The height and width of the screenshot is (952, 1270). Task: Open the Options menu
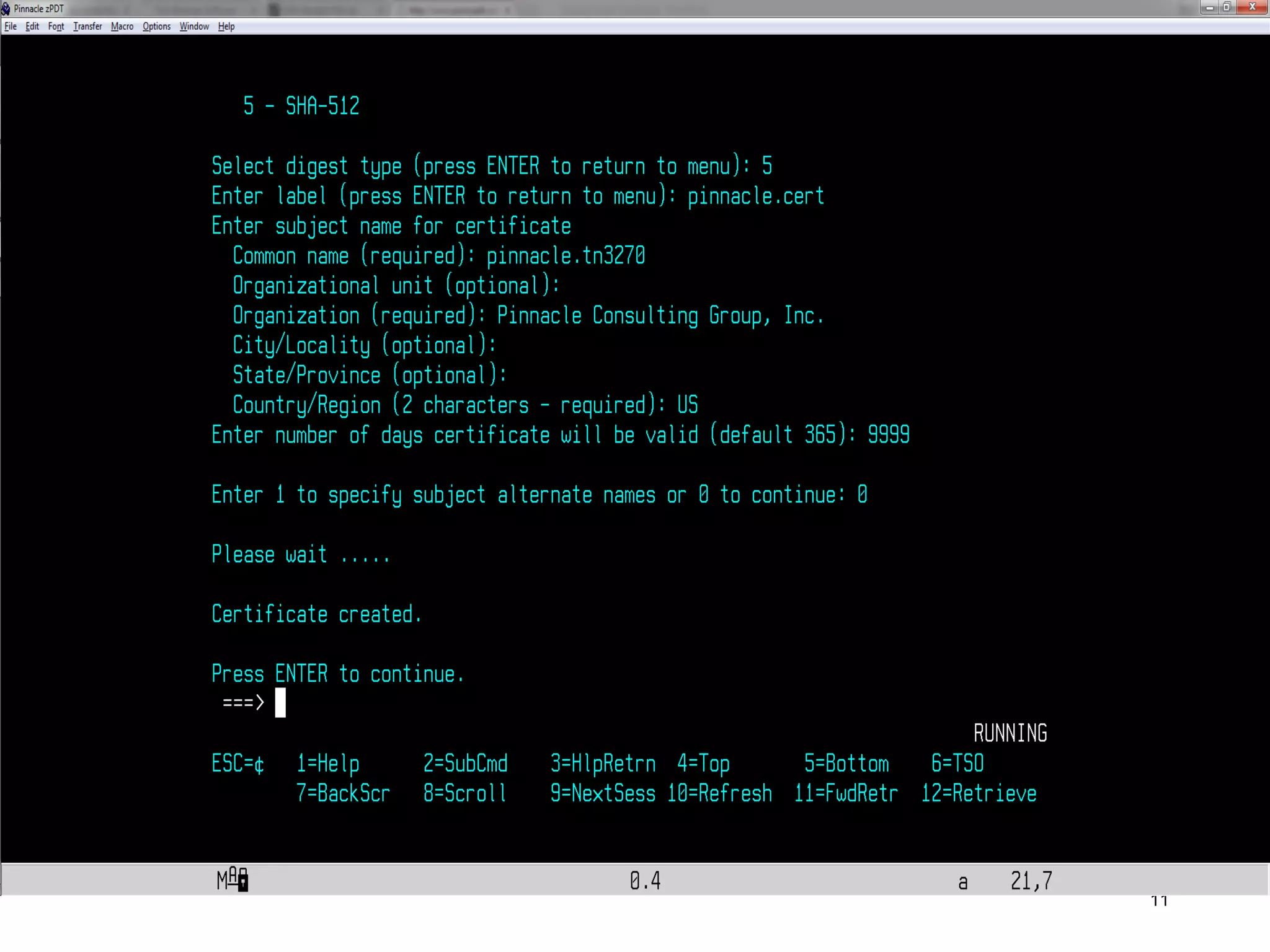tap(156, 26)
